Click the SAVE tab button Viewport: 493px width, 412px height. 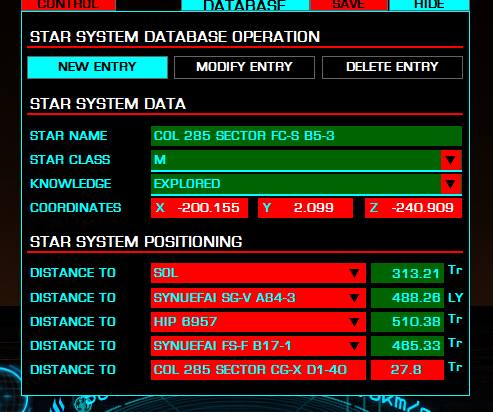click(349, 5)
